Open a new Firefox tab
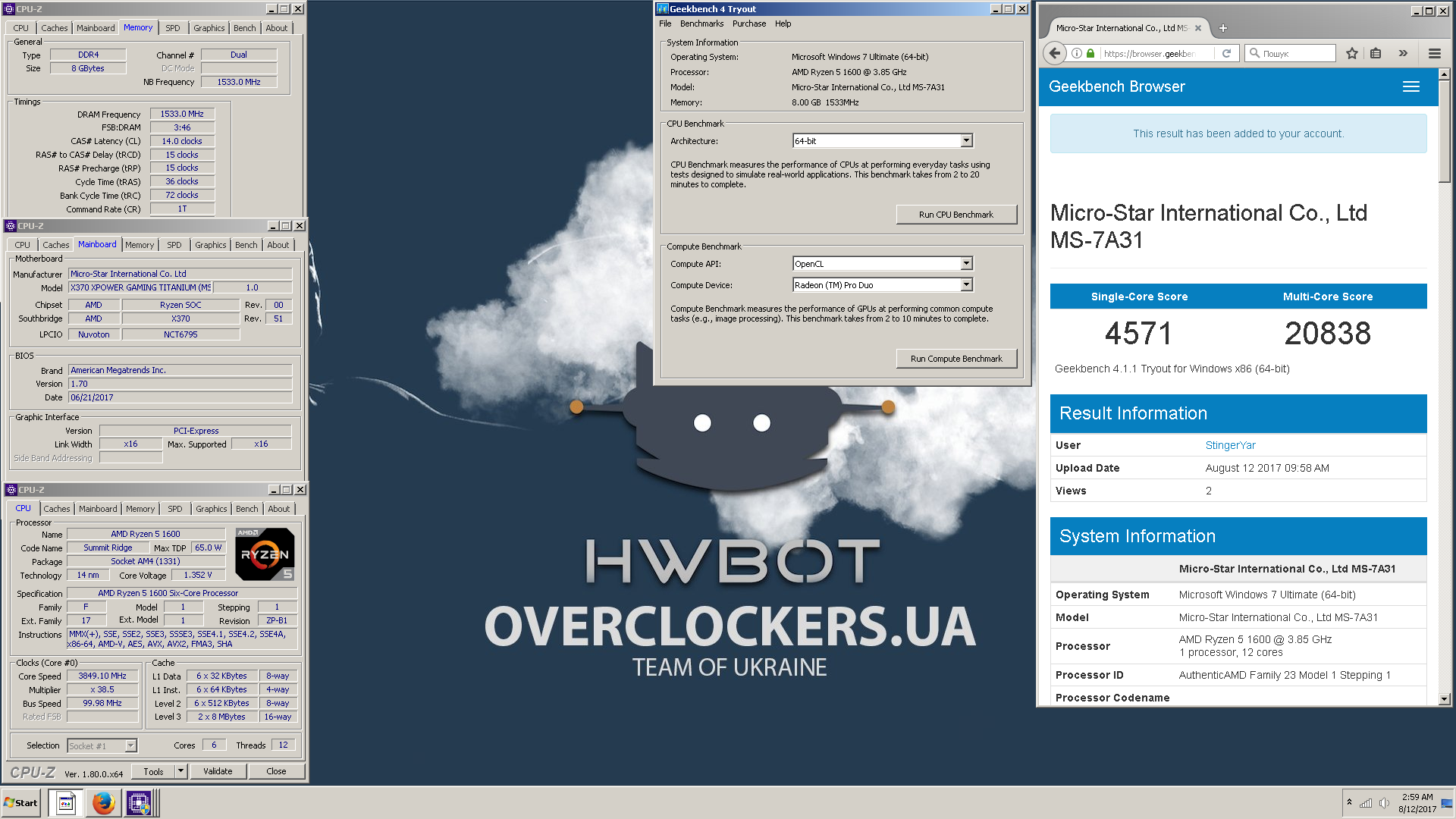Screen dimensions: 1456x819 point(1222,28)
